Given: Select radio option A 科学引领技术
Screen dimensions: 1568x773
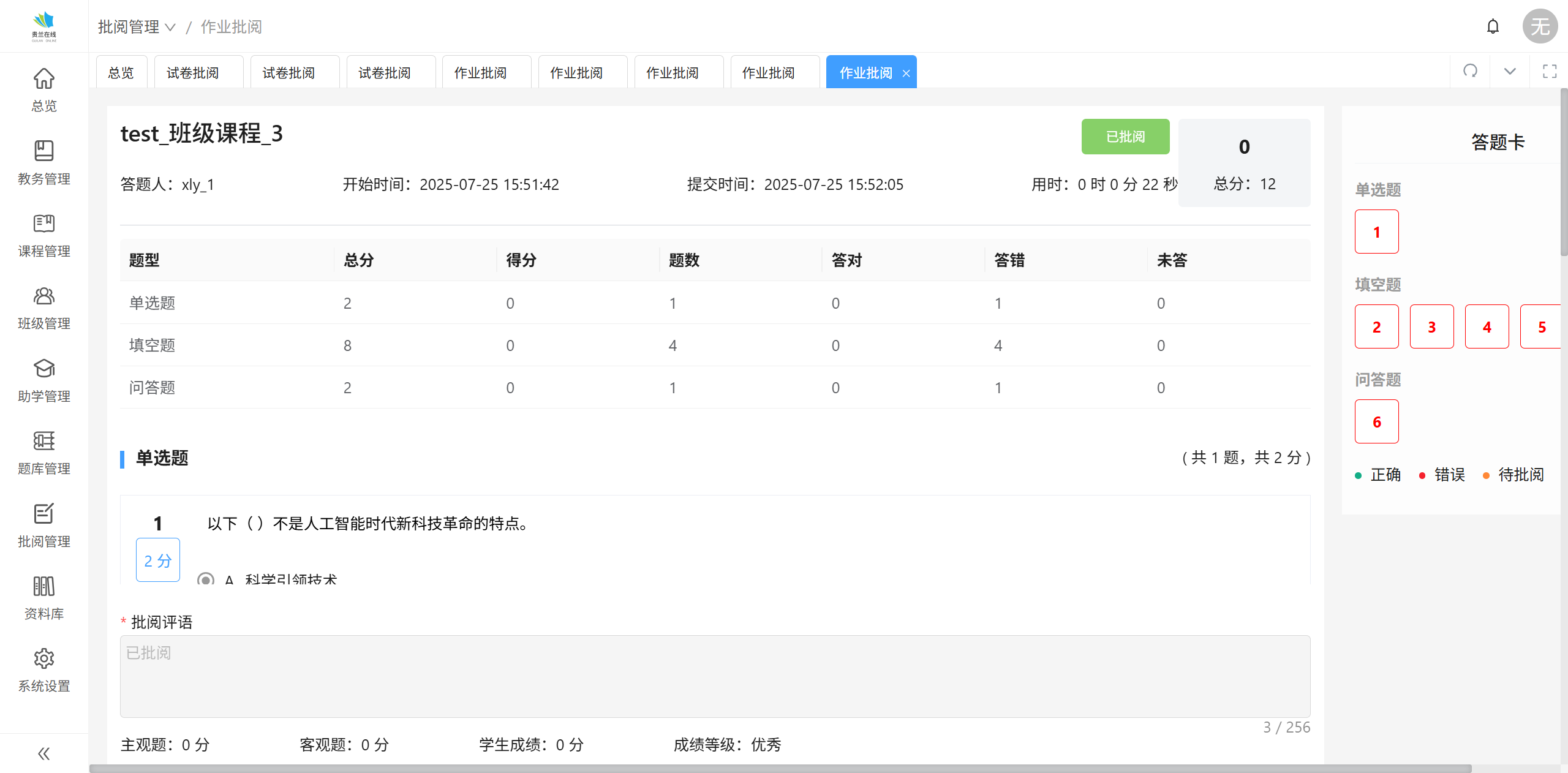Looking at the screenshot, I should (x=206, y=579).
